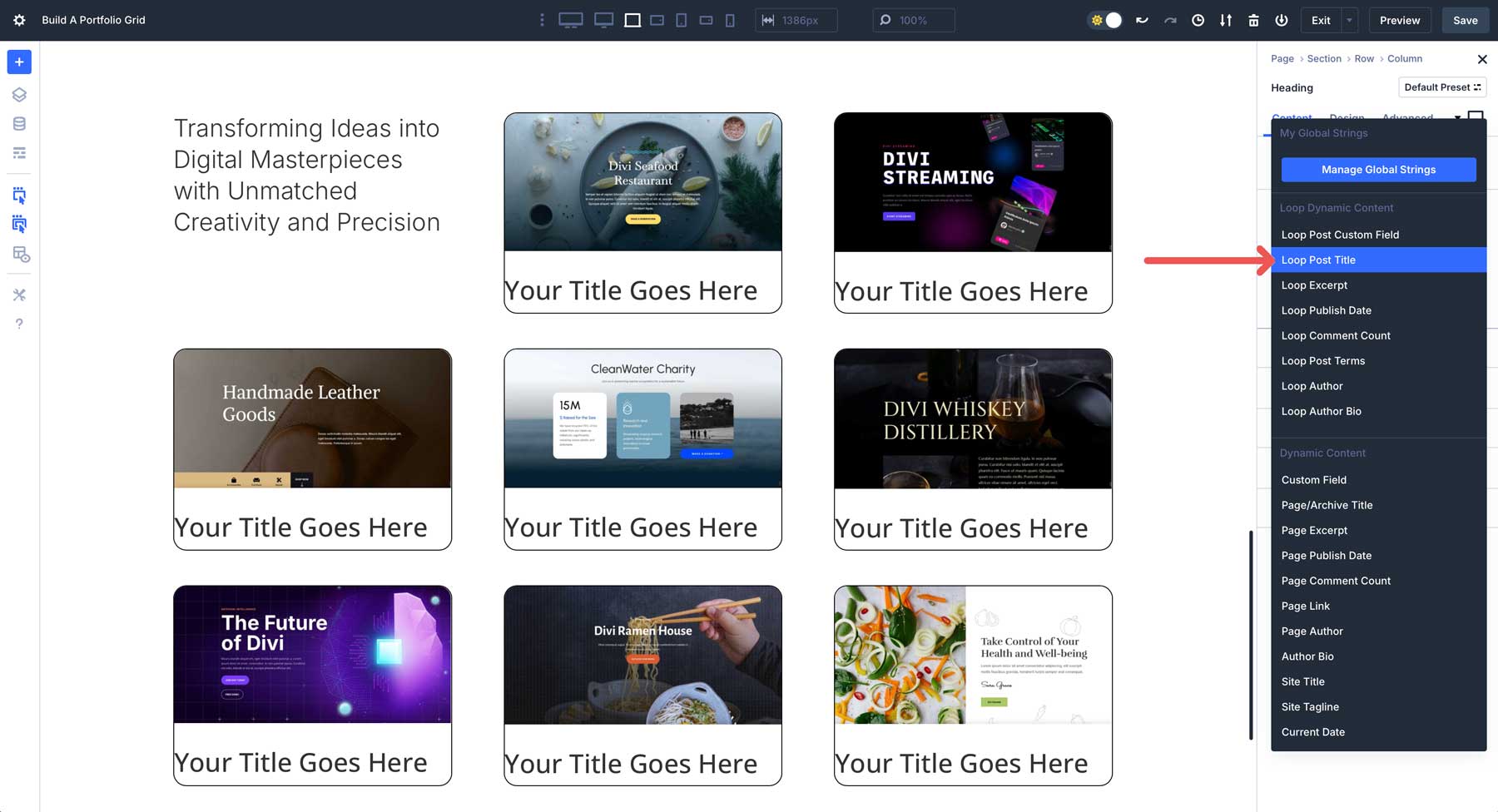Open the history clock icon
The height and width of the screenshot is (812, 1498).
click(1198, 21)
